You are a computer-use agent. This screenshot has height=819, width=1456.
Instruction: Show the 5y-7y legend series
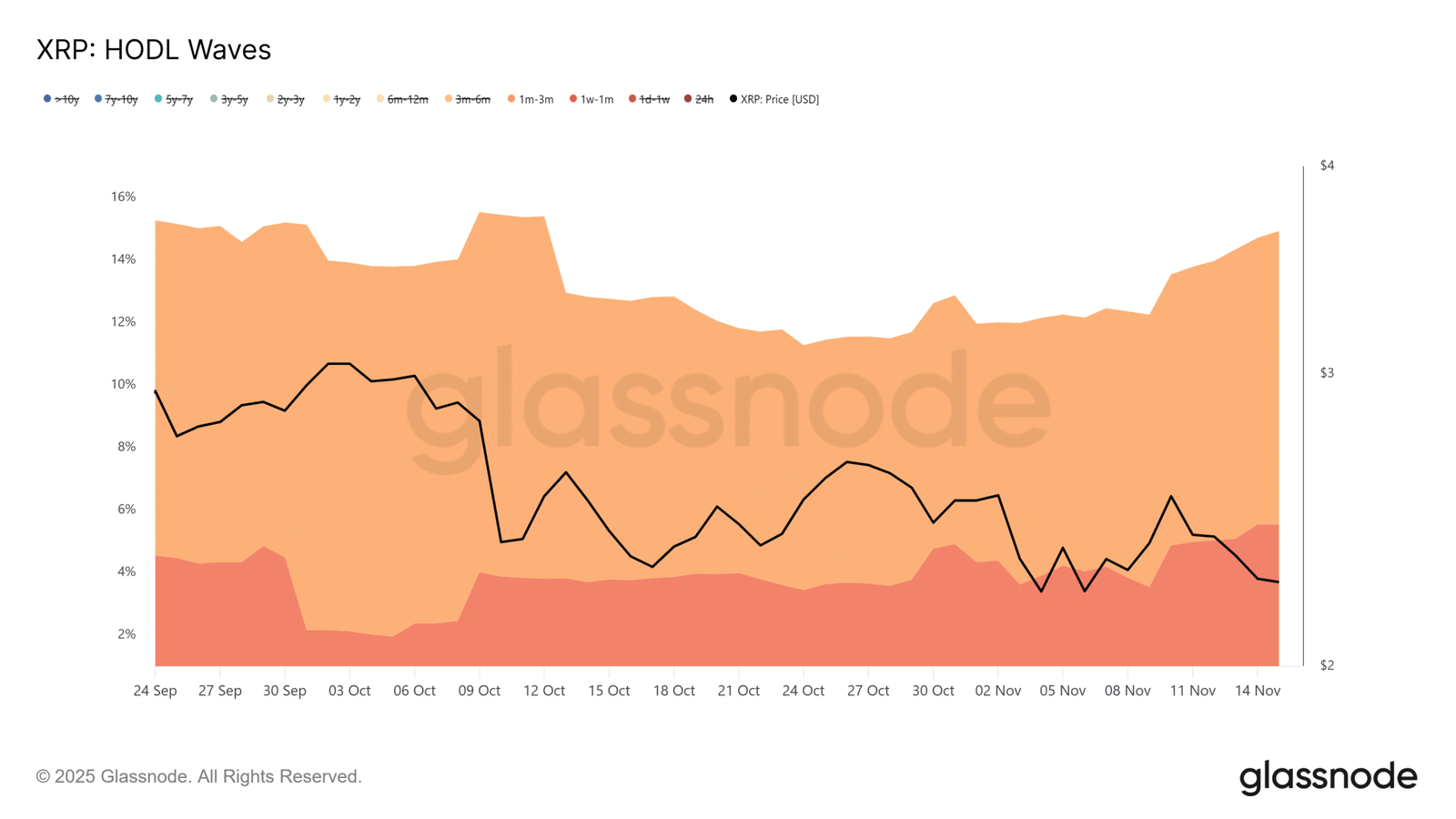pyautogui.click(x=174, y=99)
